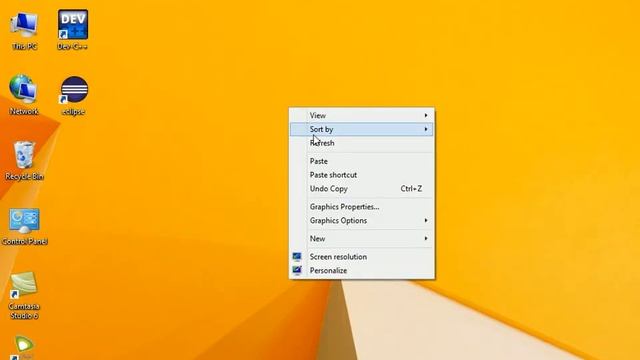Choose Refresh from the context menu
Viewport: 640px width, 360px height.
click(x=362, y=143)
